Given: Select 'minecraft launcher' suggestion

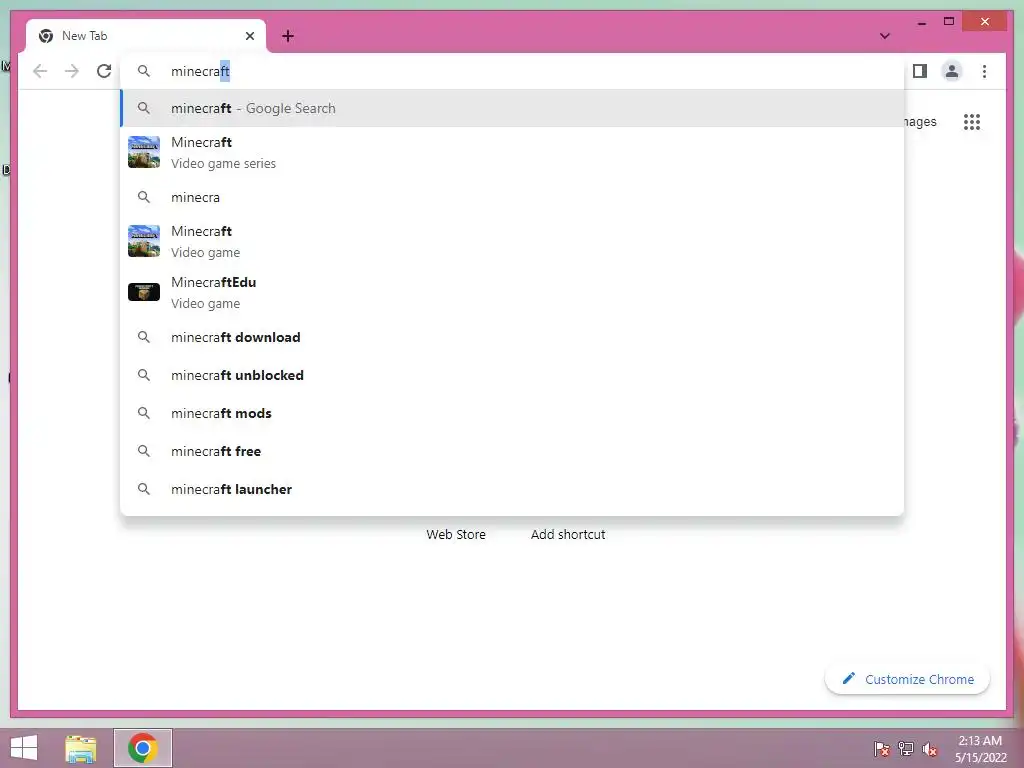Looking at the screenshot, I should pyautogui.click(x=513, y=489).
